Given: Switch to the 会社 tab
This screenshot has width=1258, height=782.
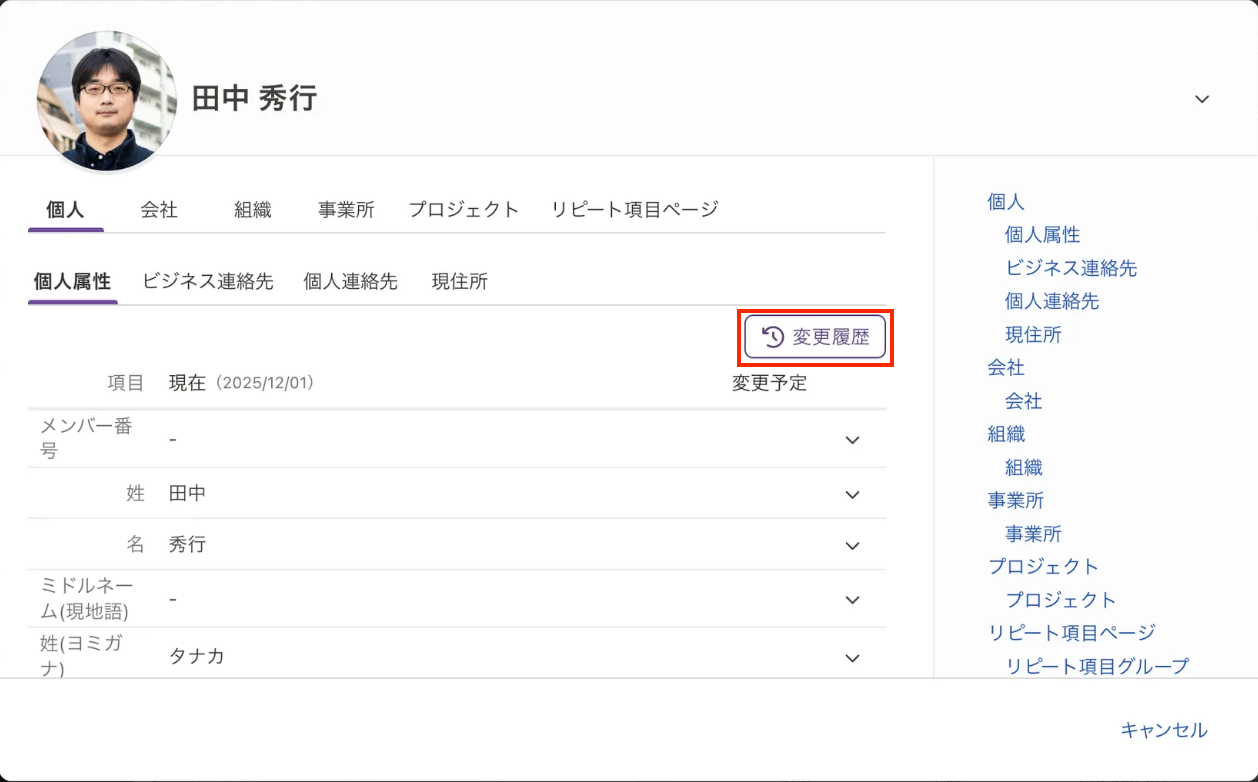Looking at the screenshot, I should click(x=159, y=210).
